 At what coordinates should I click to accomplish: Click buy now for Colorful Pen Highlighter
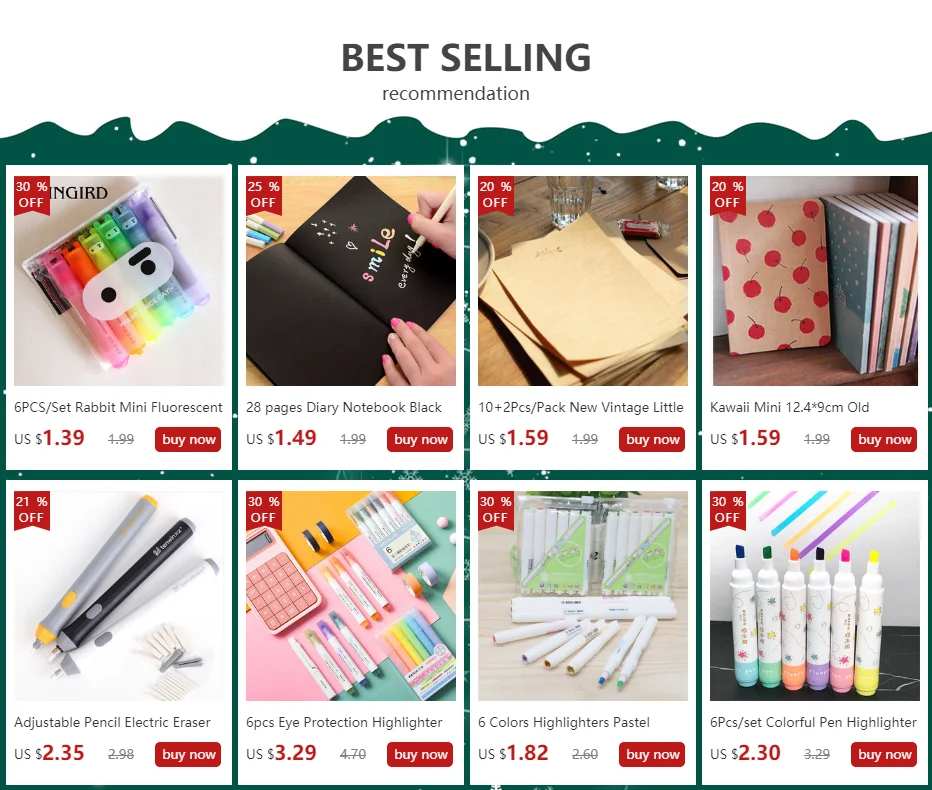tap(884, 754)
